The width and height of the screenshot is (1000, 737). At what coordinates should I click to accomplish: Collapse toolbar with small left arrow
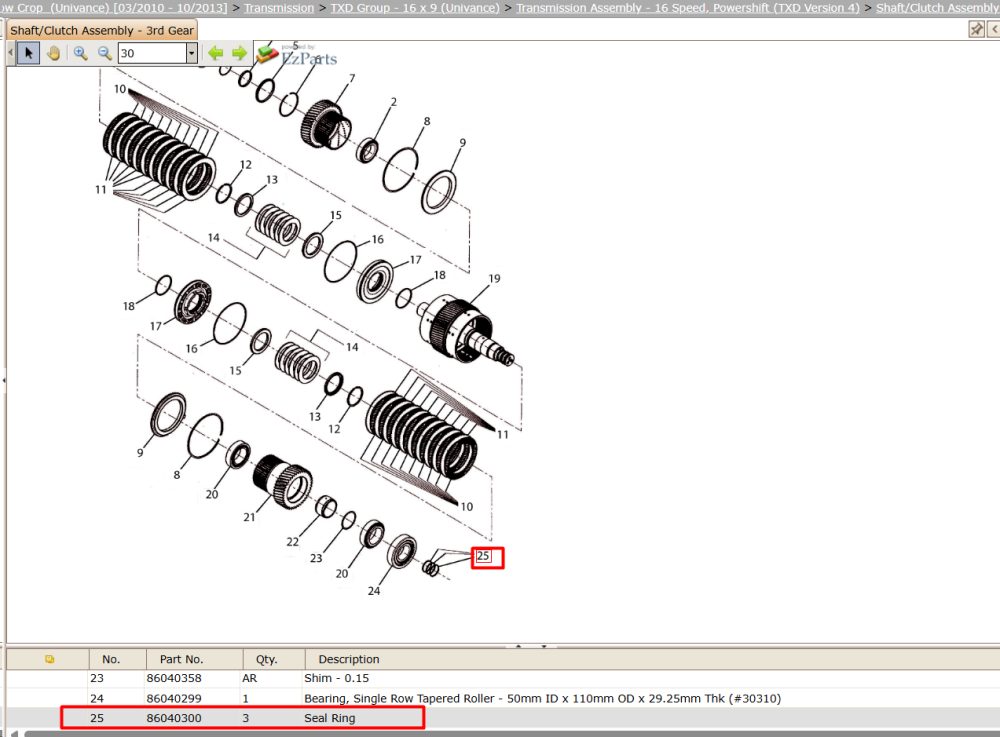tap(11, 54)
